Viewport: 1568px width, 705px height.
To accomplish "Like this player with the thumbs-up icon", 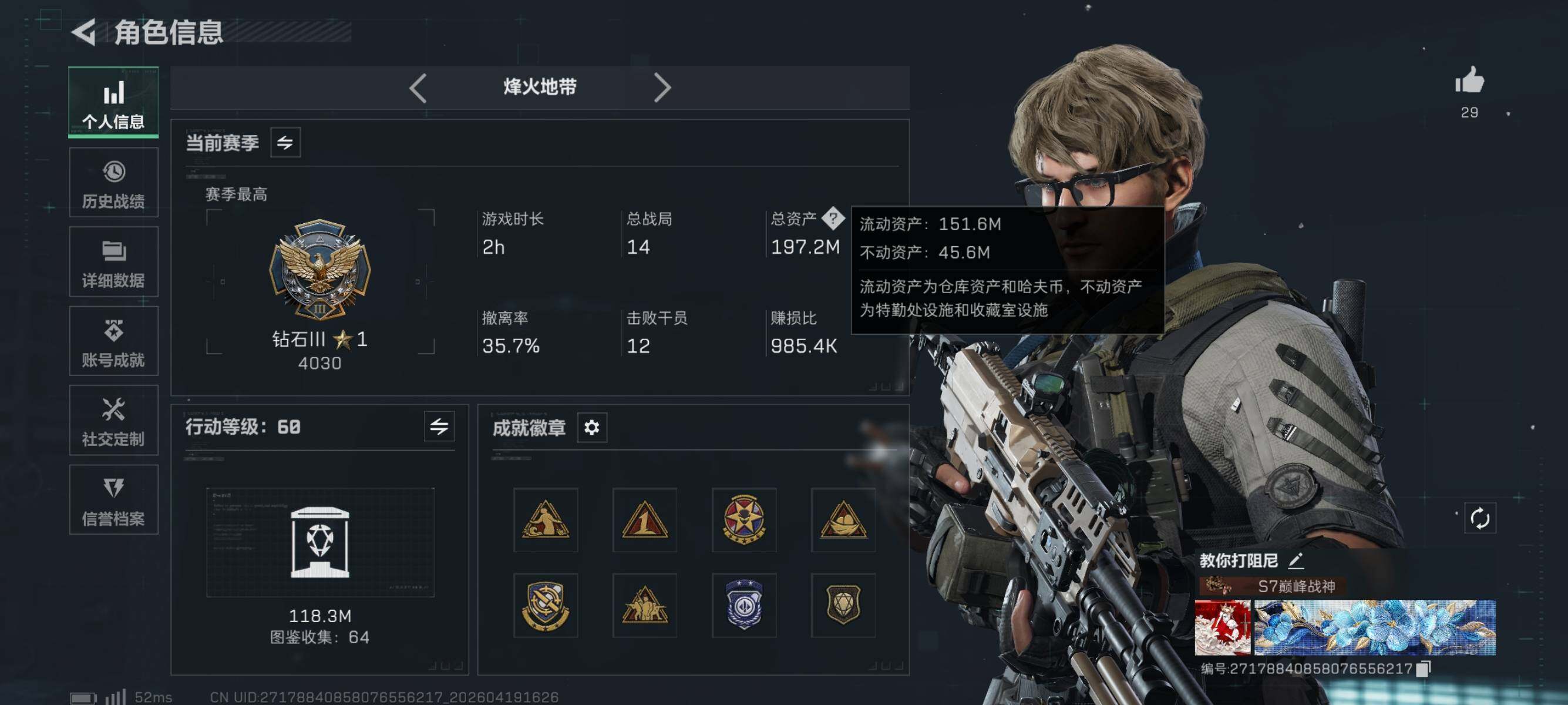I will (1469, 80).
